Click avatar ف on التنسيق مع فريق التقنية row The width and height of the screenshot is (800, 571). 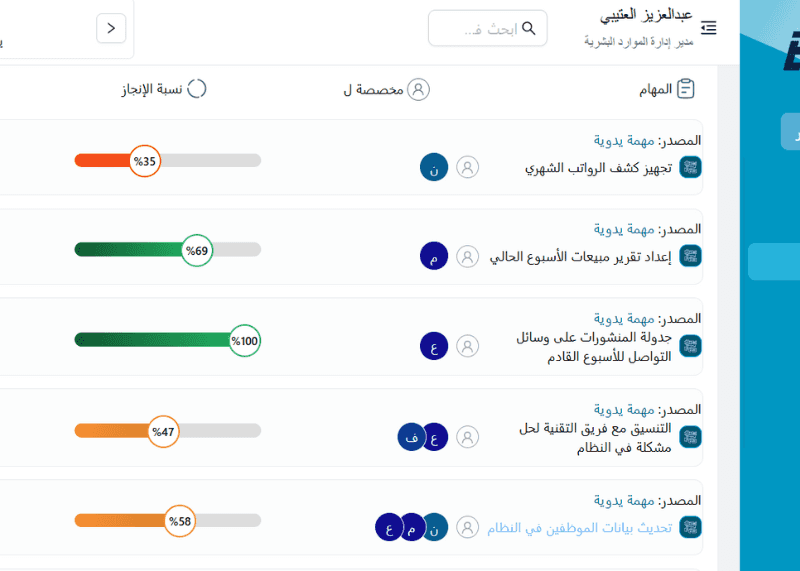pos(411,437)
